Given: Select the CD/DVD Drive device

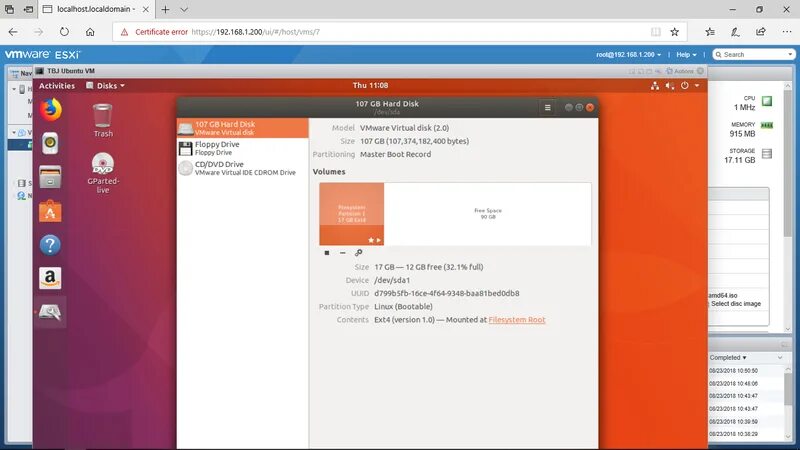Looking at the screenshot, I should tap(243, 168).
